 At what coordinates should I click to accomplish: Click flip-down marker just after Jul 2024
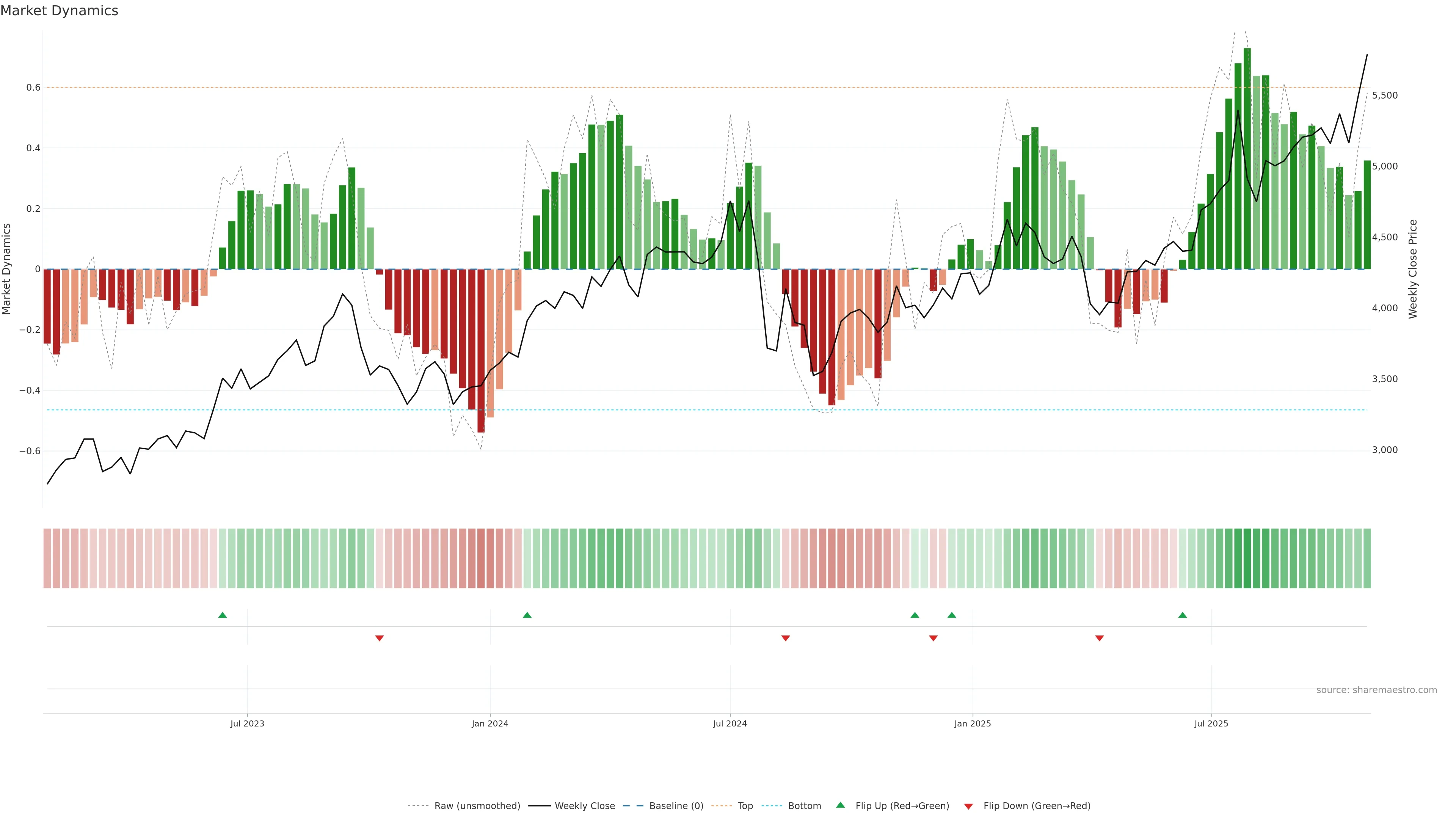tap(785, 638)
